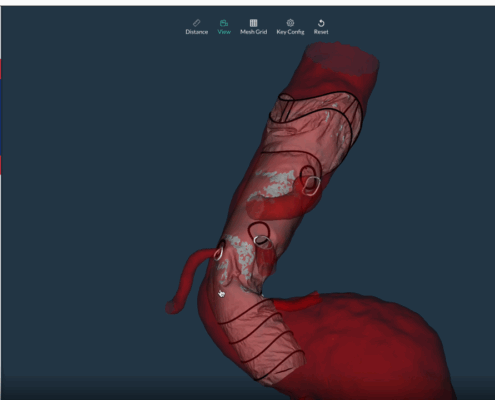Click the "Distance" text label
The height and width of the screenshot is (400, 495).
[197, 32]
